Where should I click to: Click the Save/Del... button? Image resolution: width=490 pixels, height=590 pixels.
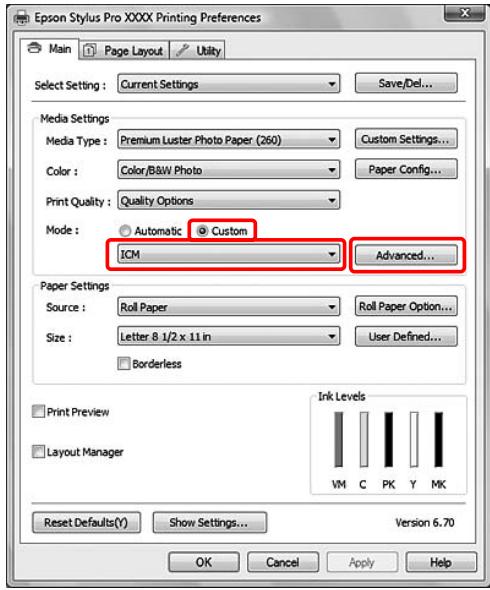tap(406, 83)
